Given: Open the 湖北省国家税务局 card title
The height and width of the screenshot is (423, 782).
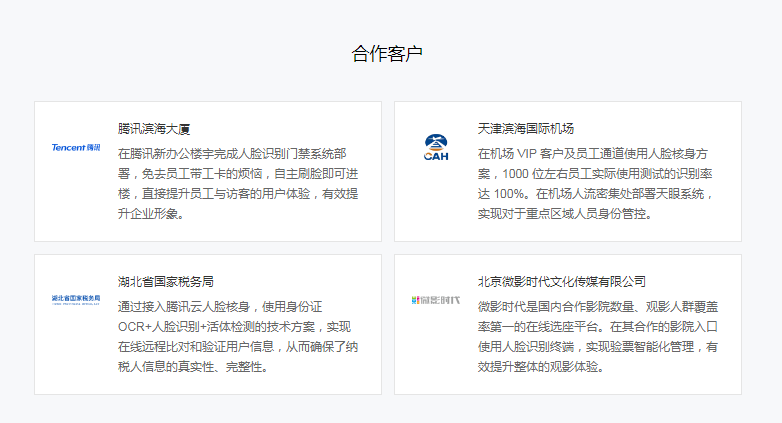Looking at the screenshot, I should 166,281.
